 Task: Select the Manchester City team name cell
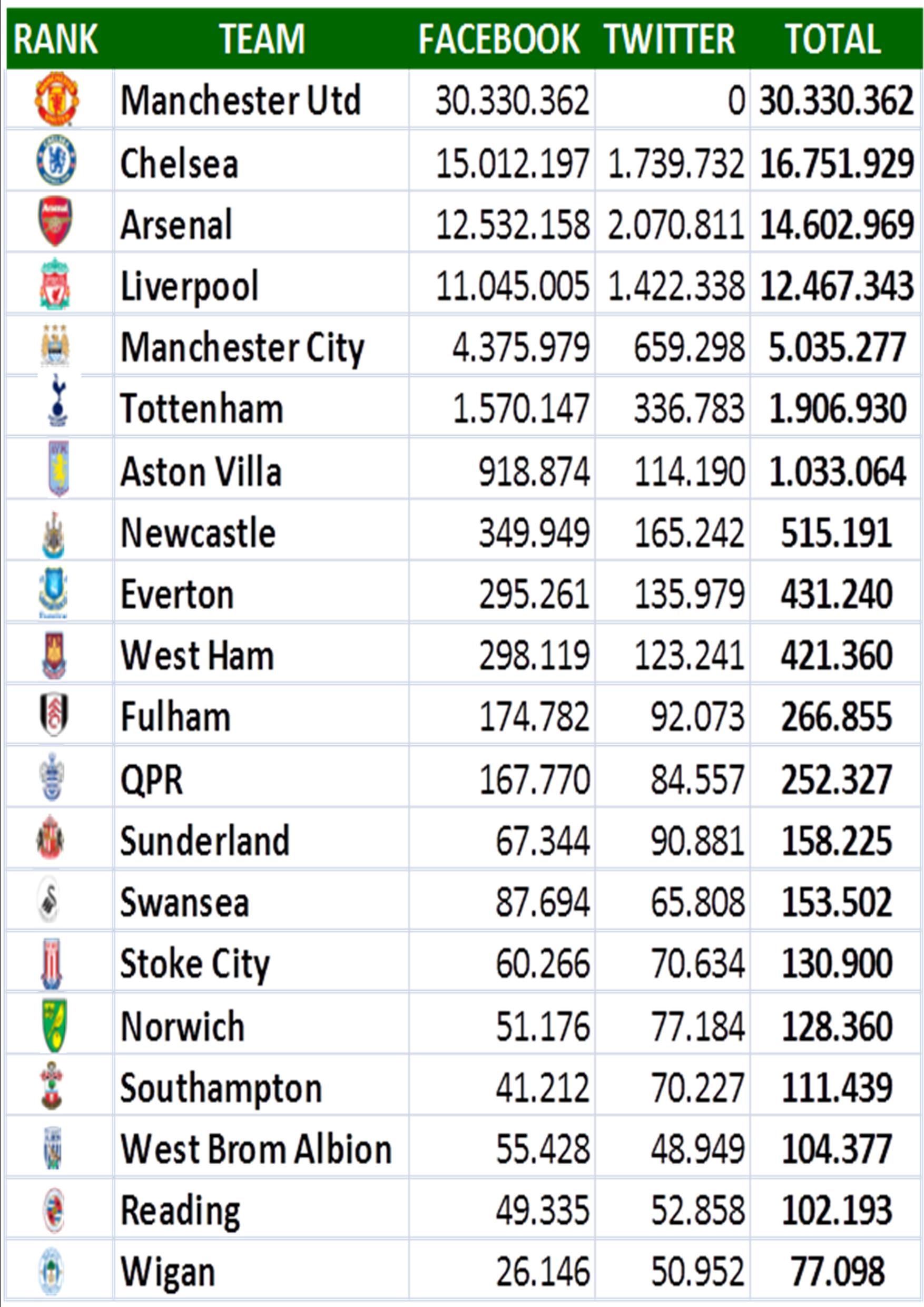tap(261, 346)
